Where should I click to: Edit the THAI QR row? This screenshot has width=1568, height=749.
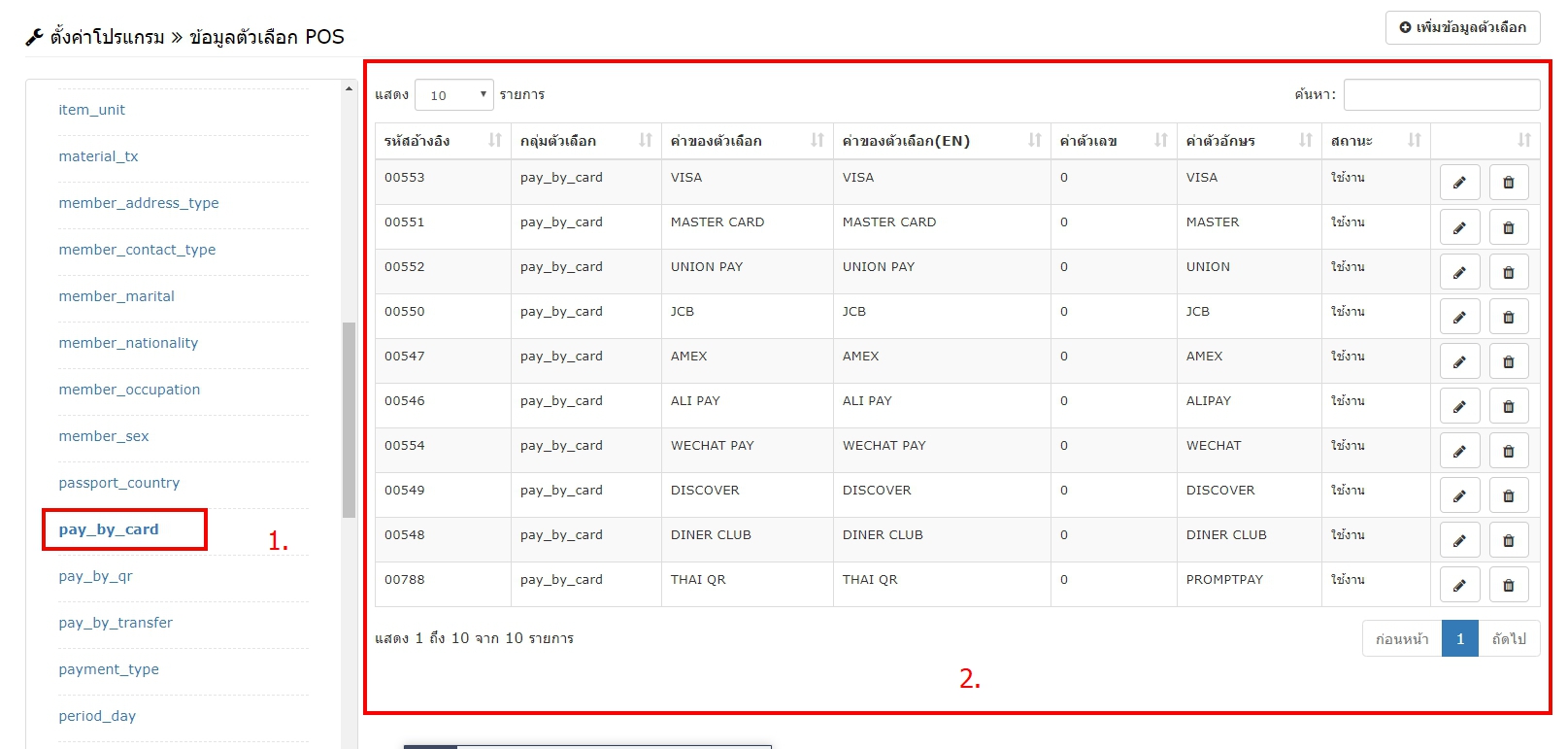pyautogui.click(x=1459, y=585)
